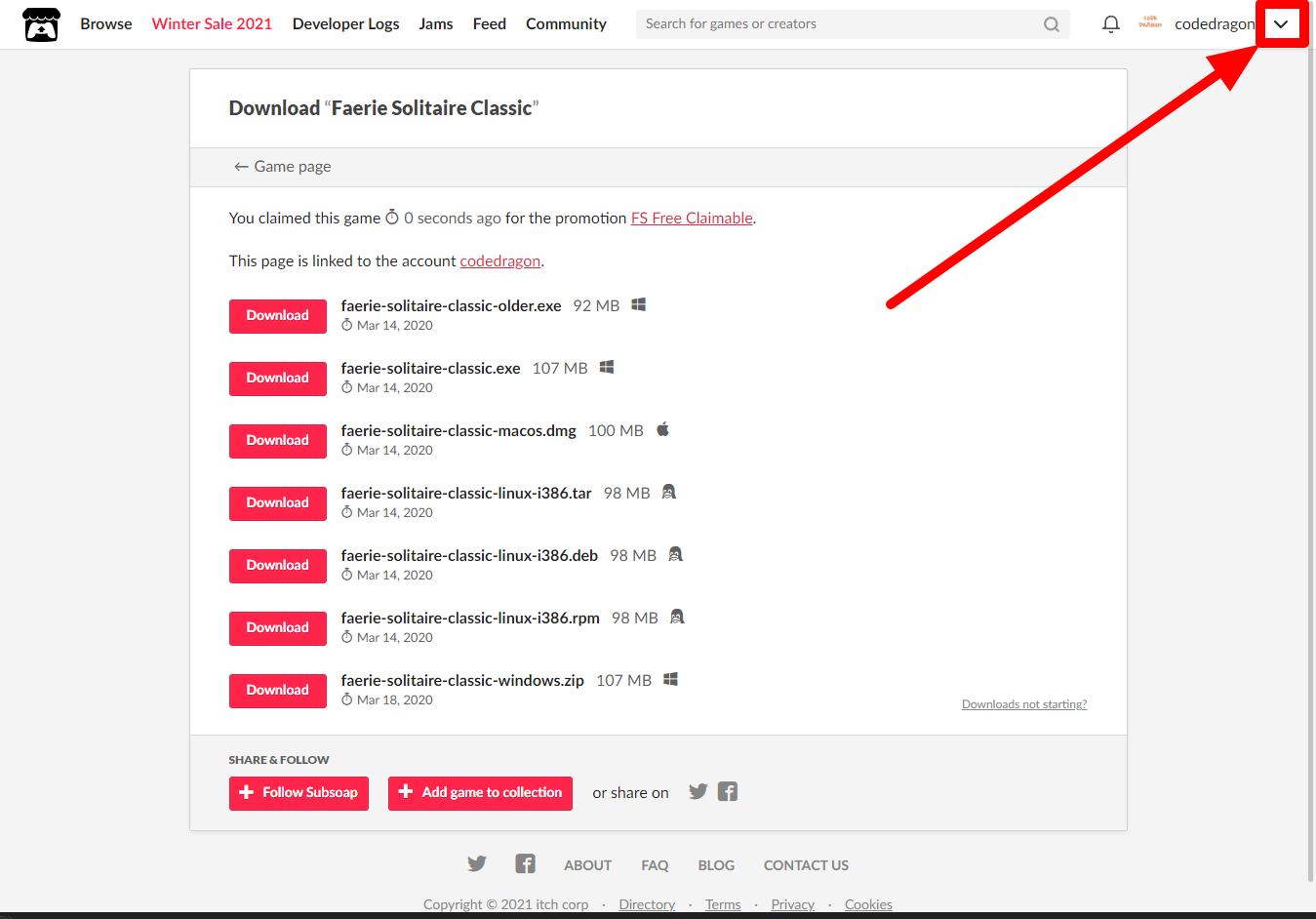
Task: Click the search magnifier icon
Action: pos(1051,24)
